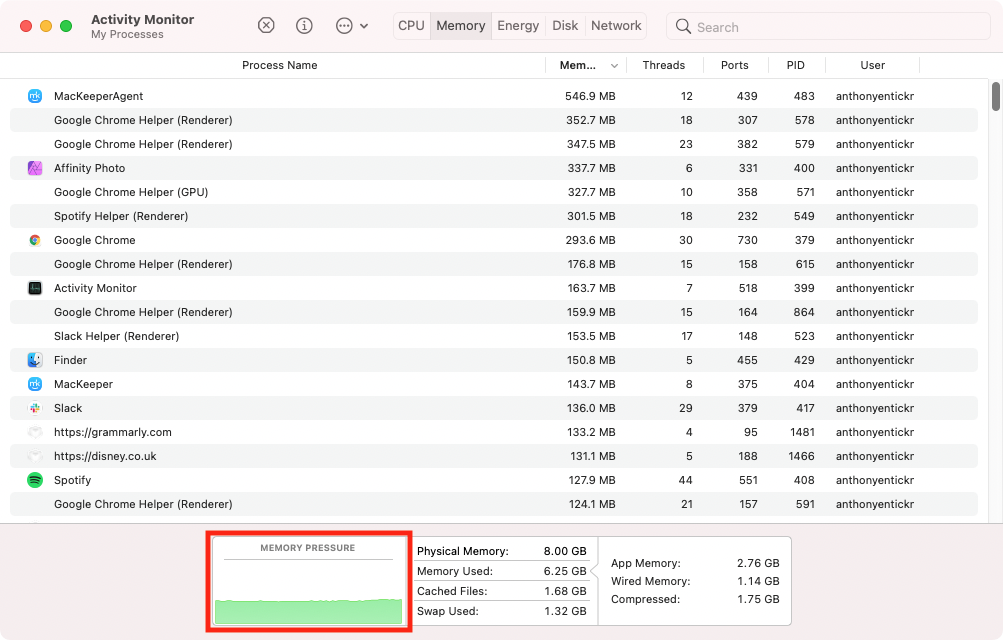Click the grammarly.com process icon
Viewport: 1003px width, 640px height.
click(35, 432)
